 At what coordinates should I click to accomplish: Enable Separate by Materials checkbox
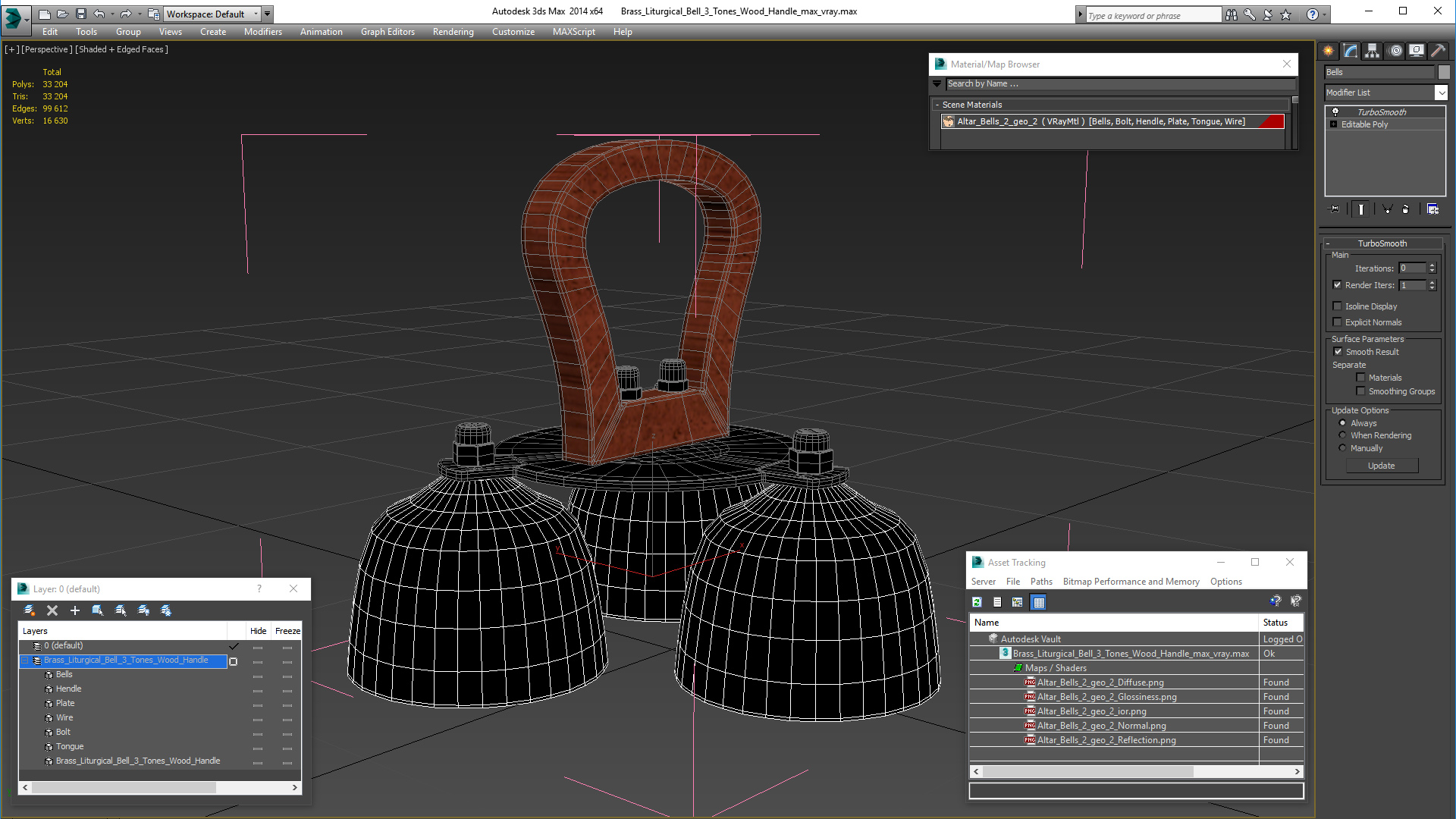pos(1360,378)
